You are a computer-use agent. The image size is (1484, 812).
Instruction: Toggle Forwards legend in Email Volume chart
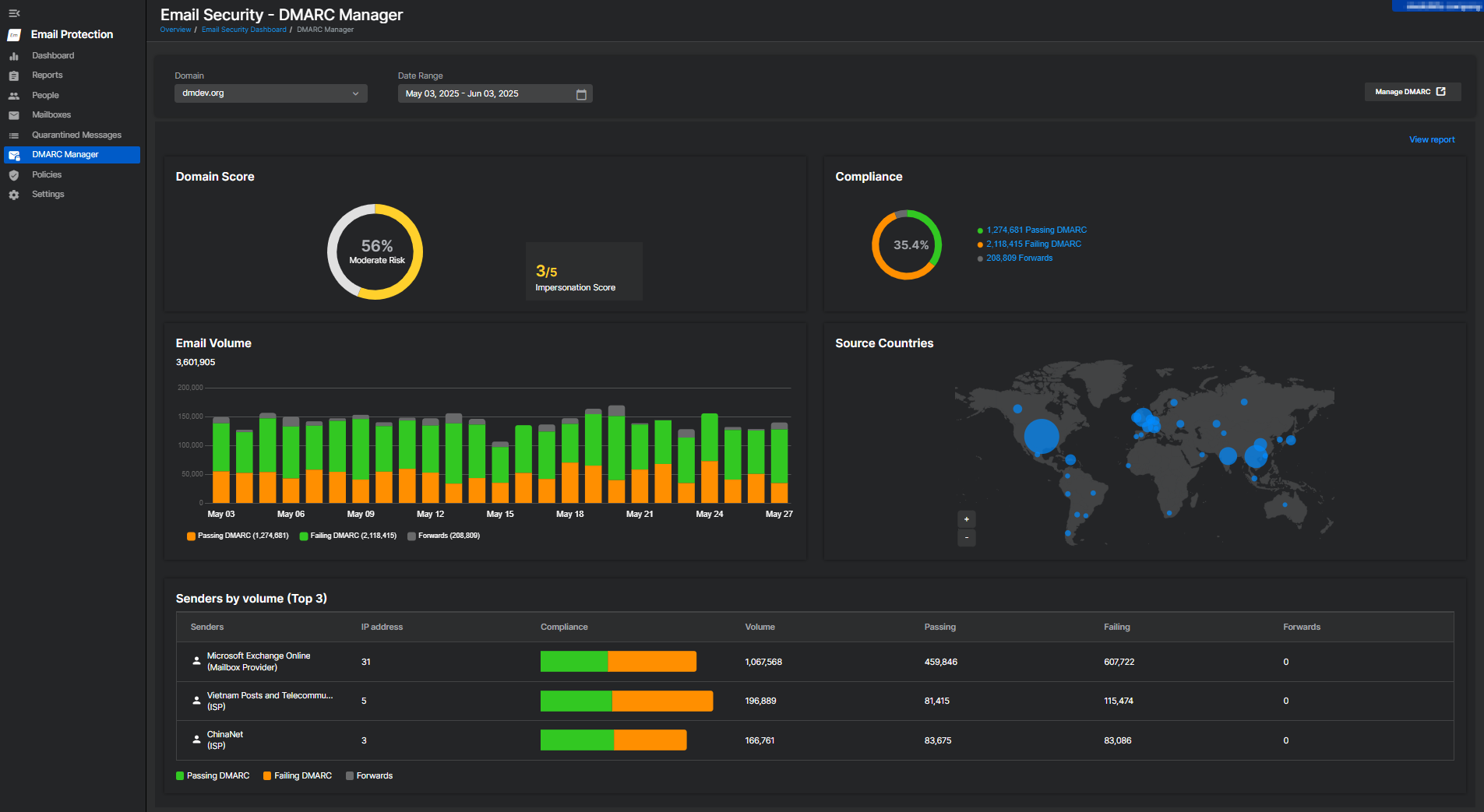(x=444, y=536)
